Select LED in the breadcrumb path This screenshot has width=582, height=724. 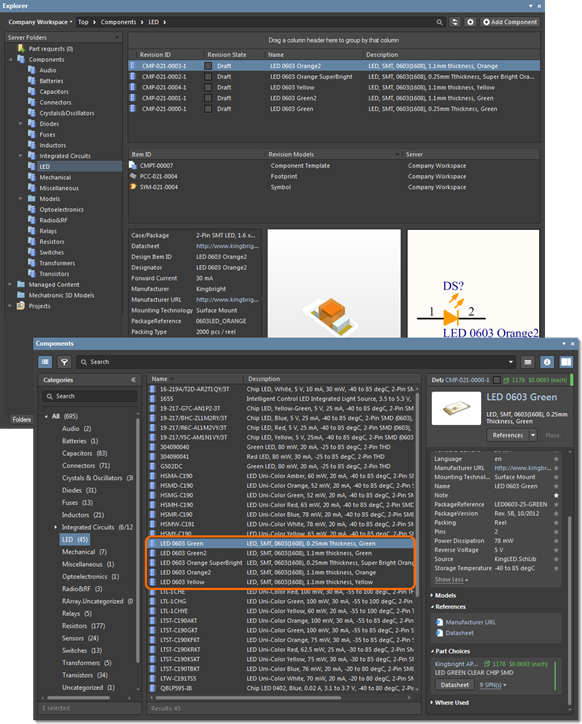coord(153,22)
